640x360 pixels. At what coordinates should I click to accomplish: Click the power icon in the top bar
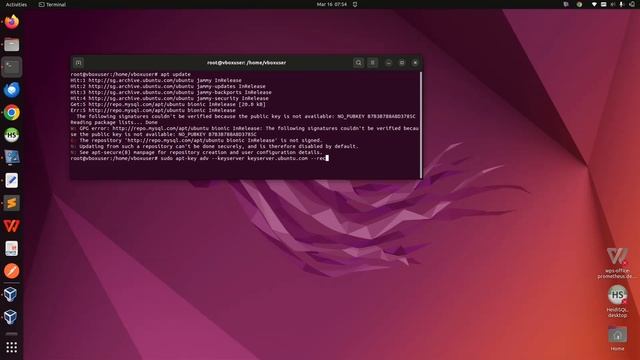632,4
